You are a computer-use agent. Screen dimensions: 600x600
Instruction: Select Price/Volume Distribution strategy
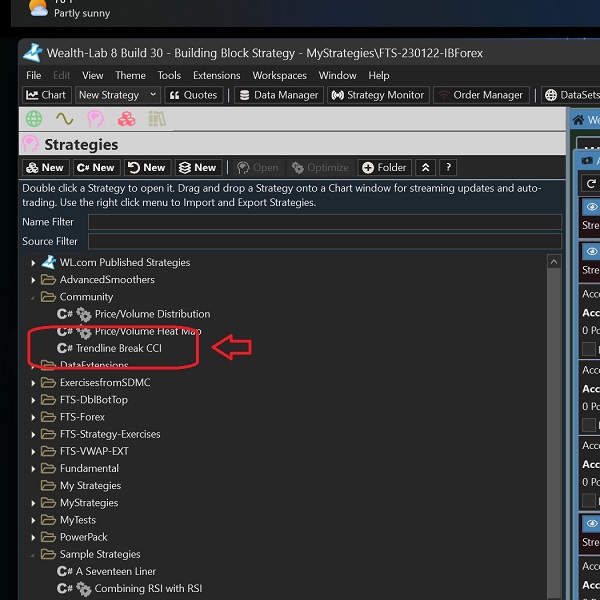coord(152,314)
